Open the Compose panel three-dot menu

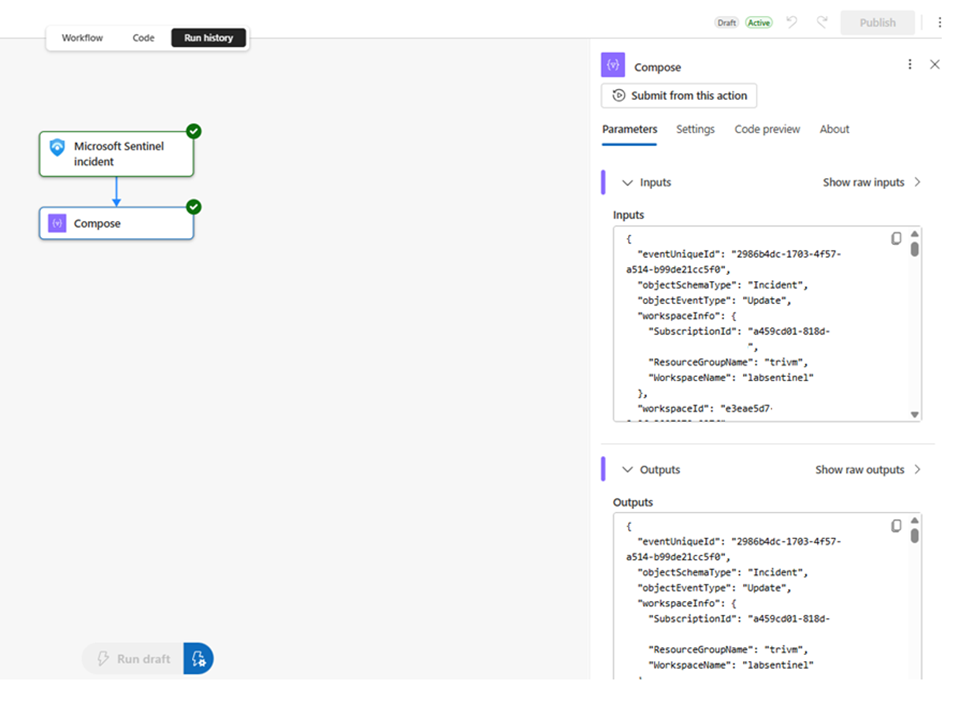point(910,65)
